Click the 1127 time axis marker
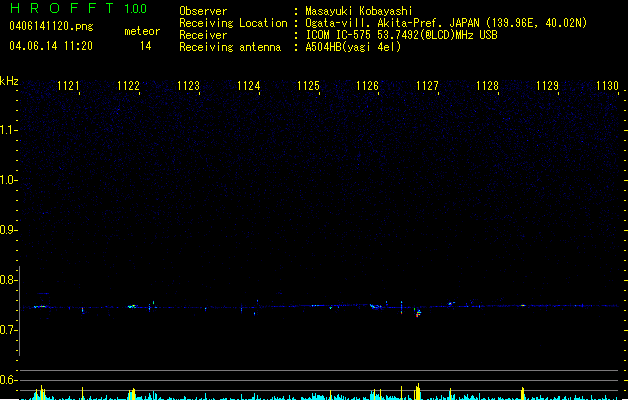This screenshot has height=400, width=629. click(427, 86)
